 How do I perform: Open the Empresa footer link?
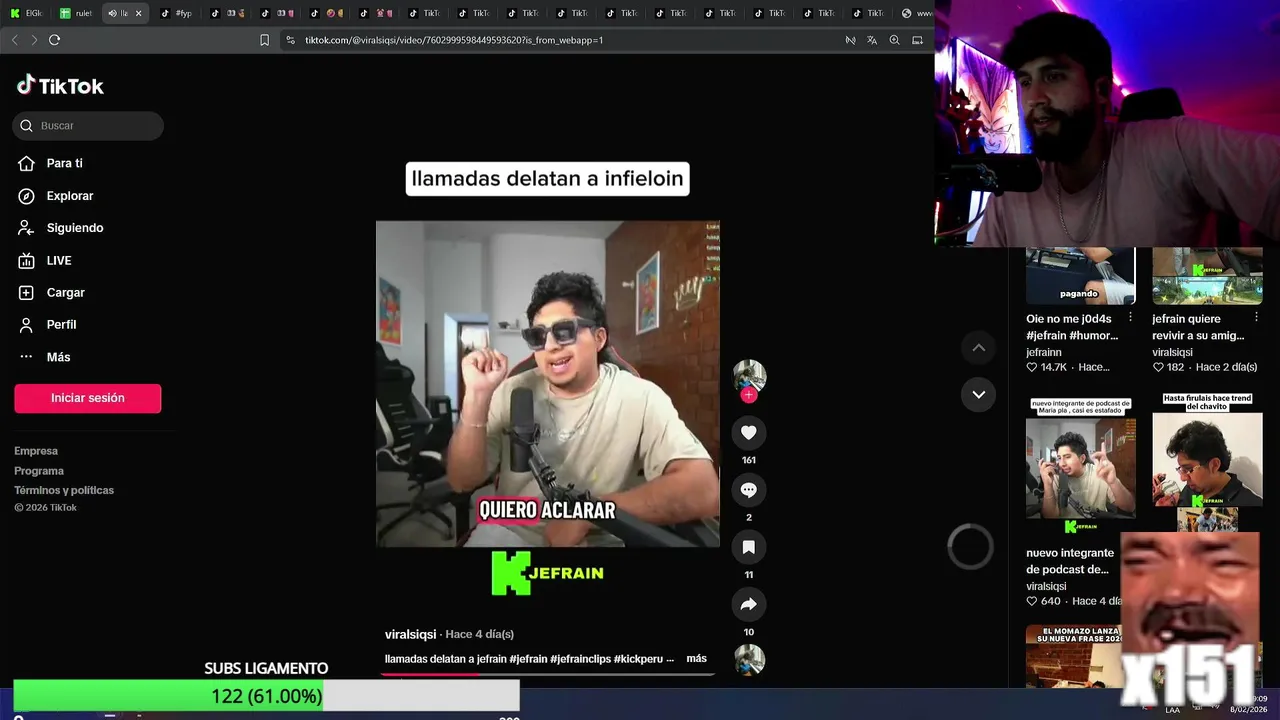pyautogui.click(x=36, y=451)
